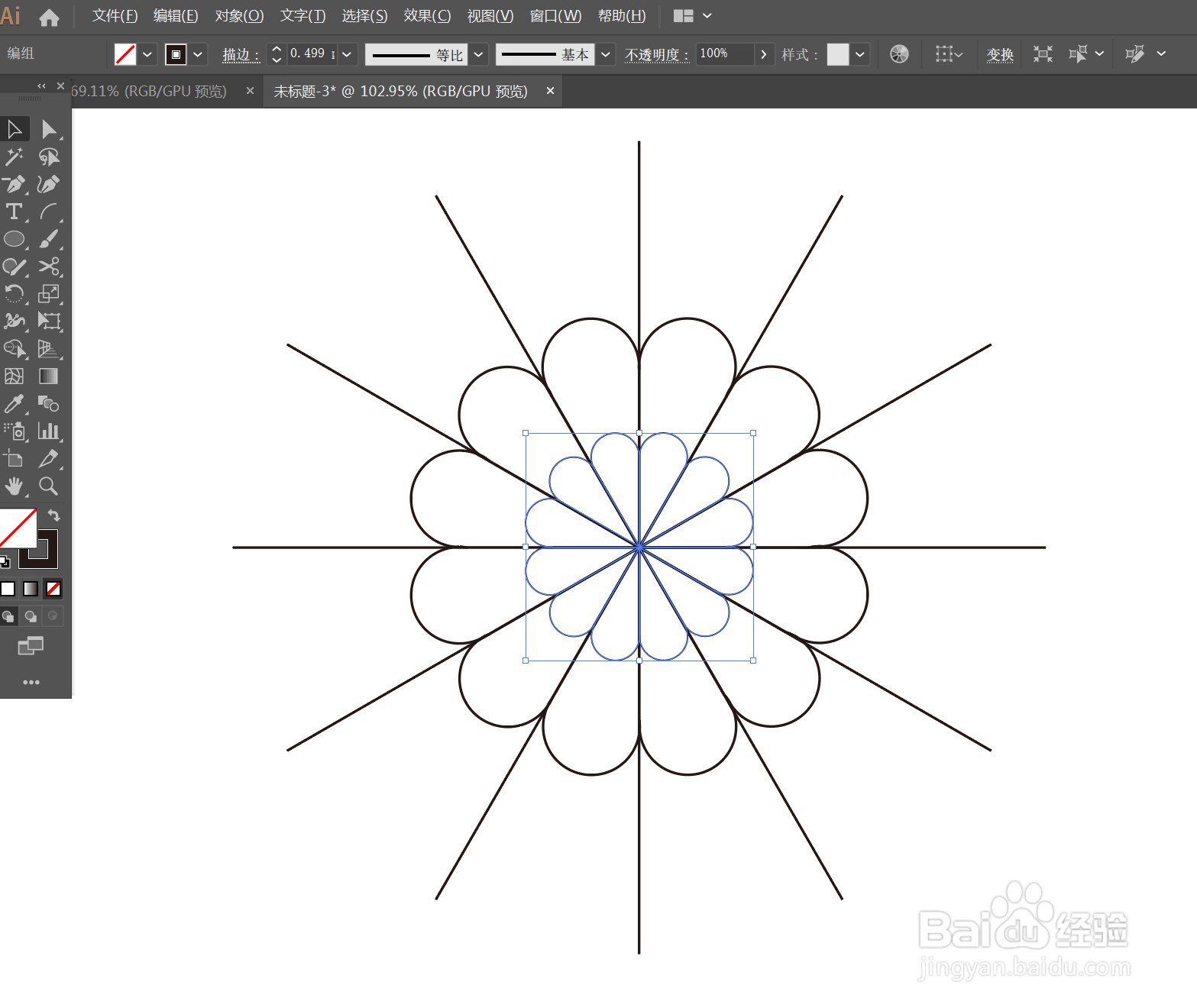Choose the Arc segment tool
Viewport: 1197px width, 1008px height.
click(x=49, y=212)
